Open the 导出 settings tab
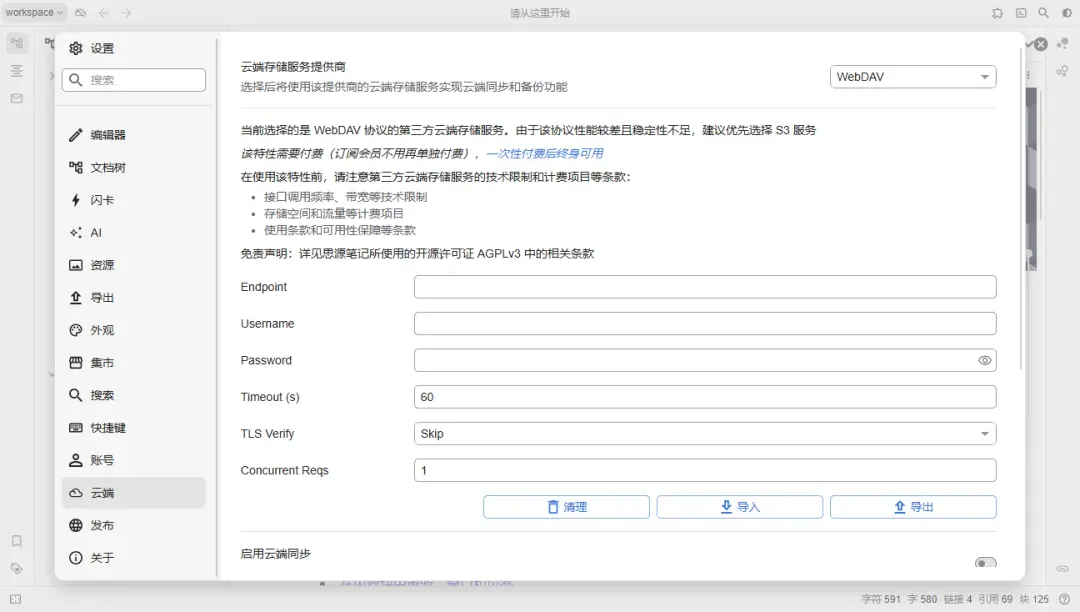This screenshot has width=1080, height=612. click(x=134, y=297)
